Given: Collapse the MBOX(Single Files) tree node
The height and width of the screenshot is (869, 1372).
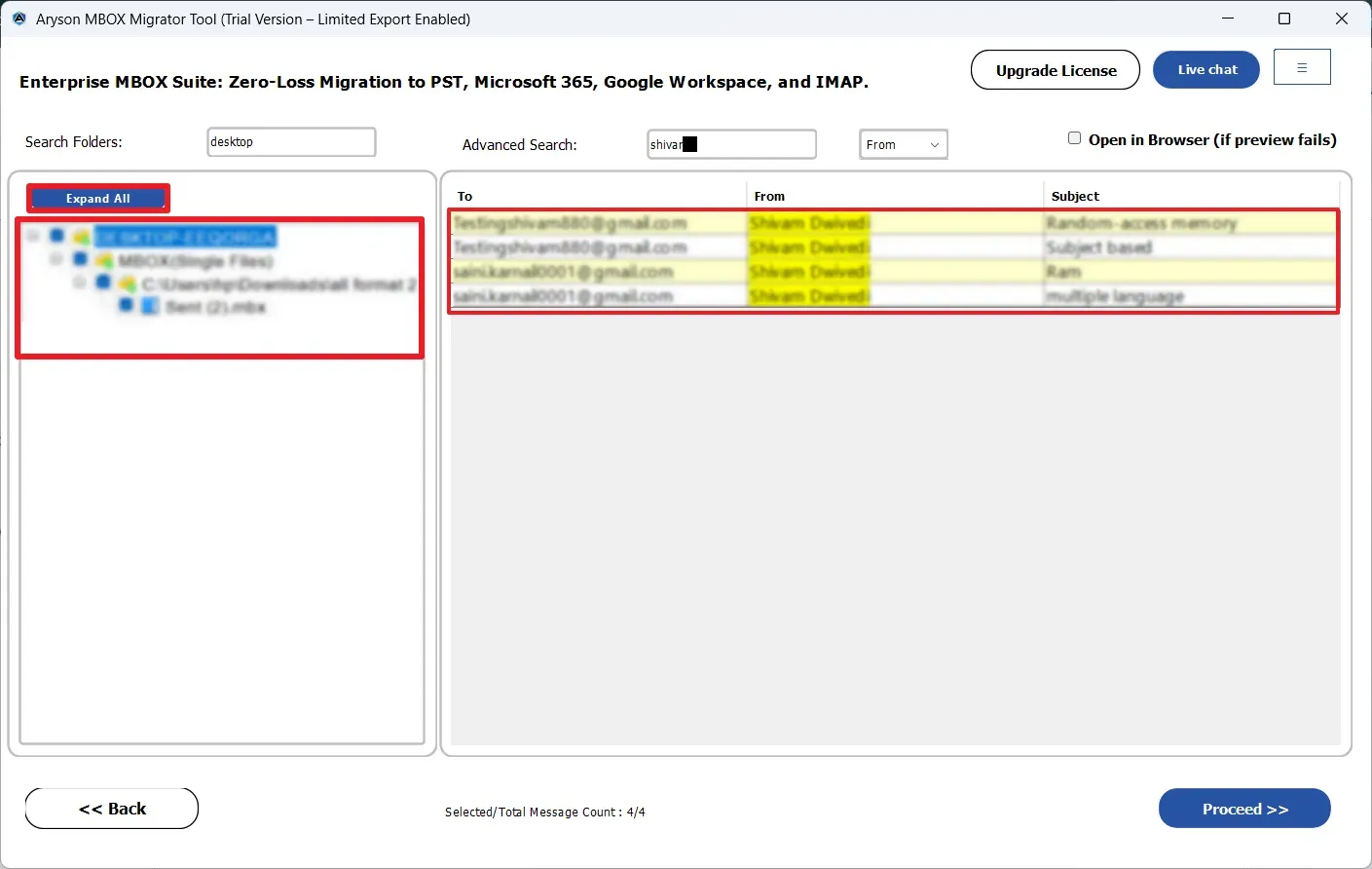Looking at the screenshot, I should point(56,259).
